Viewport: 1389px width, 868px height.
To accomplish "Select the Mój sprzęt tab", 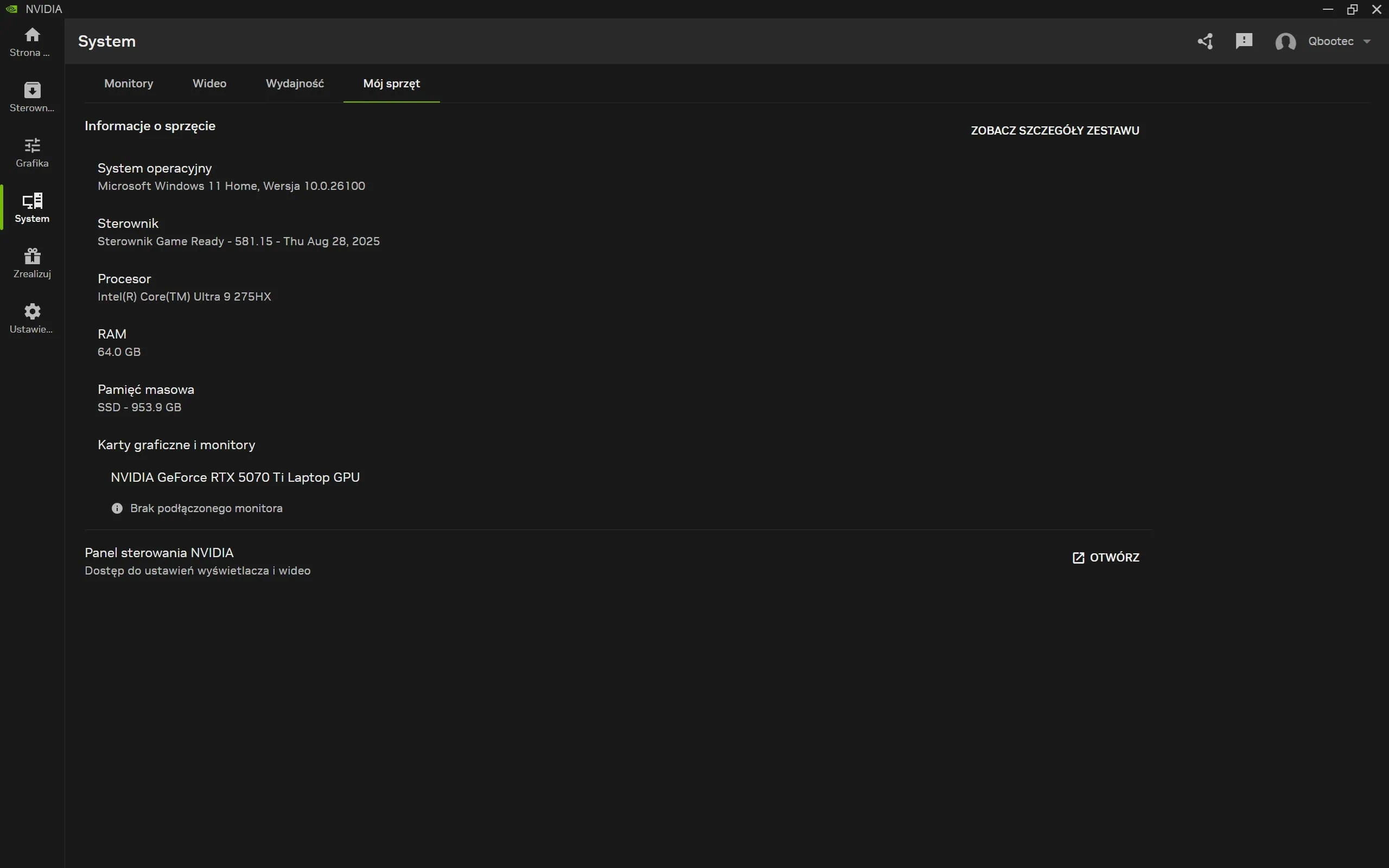I will 391,83.
